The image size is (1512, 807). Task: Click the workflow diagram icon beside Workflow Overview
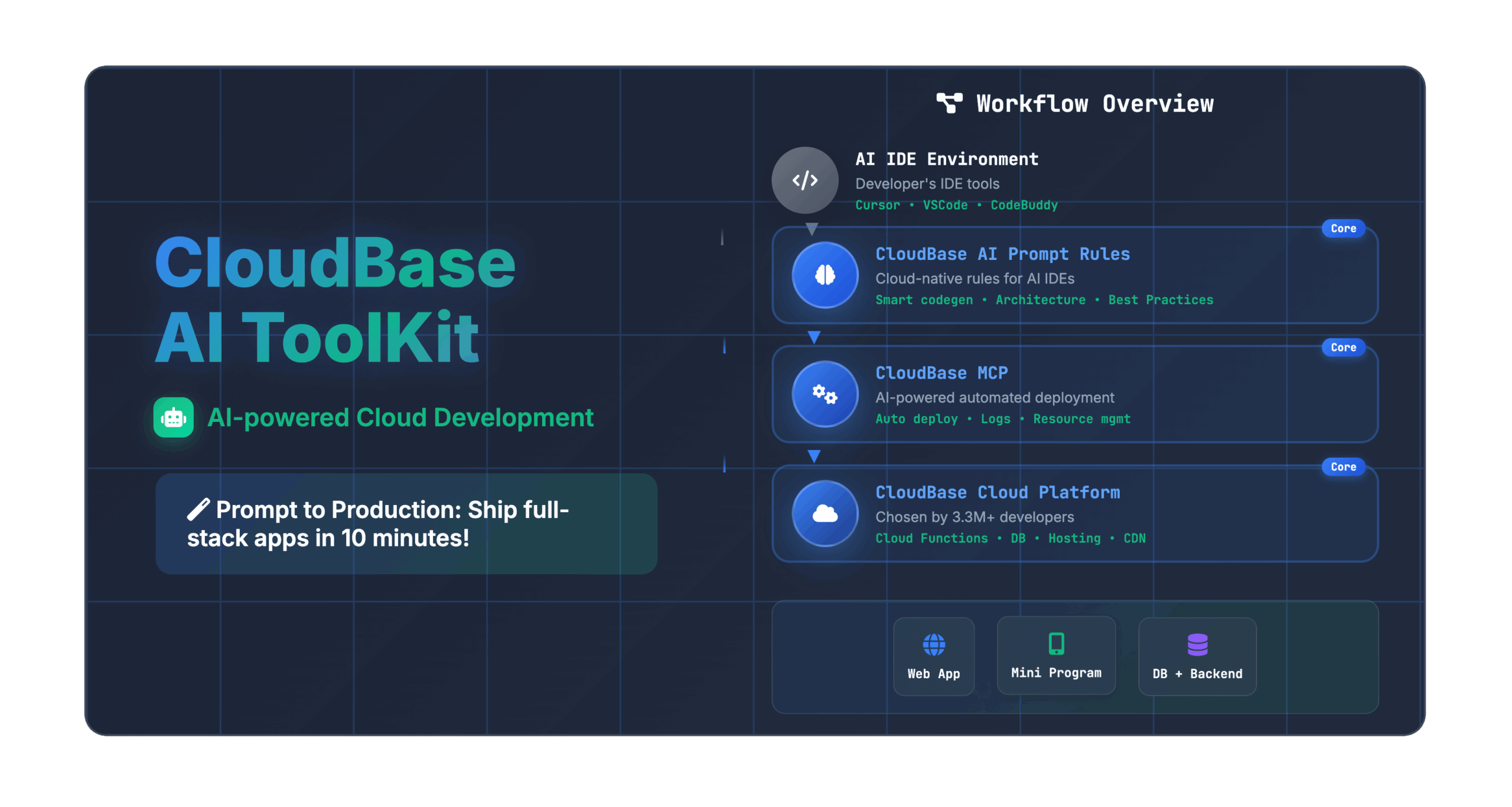tap(949, 103)
